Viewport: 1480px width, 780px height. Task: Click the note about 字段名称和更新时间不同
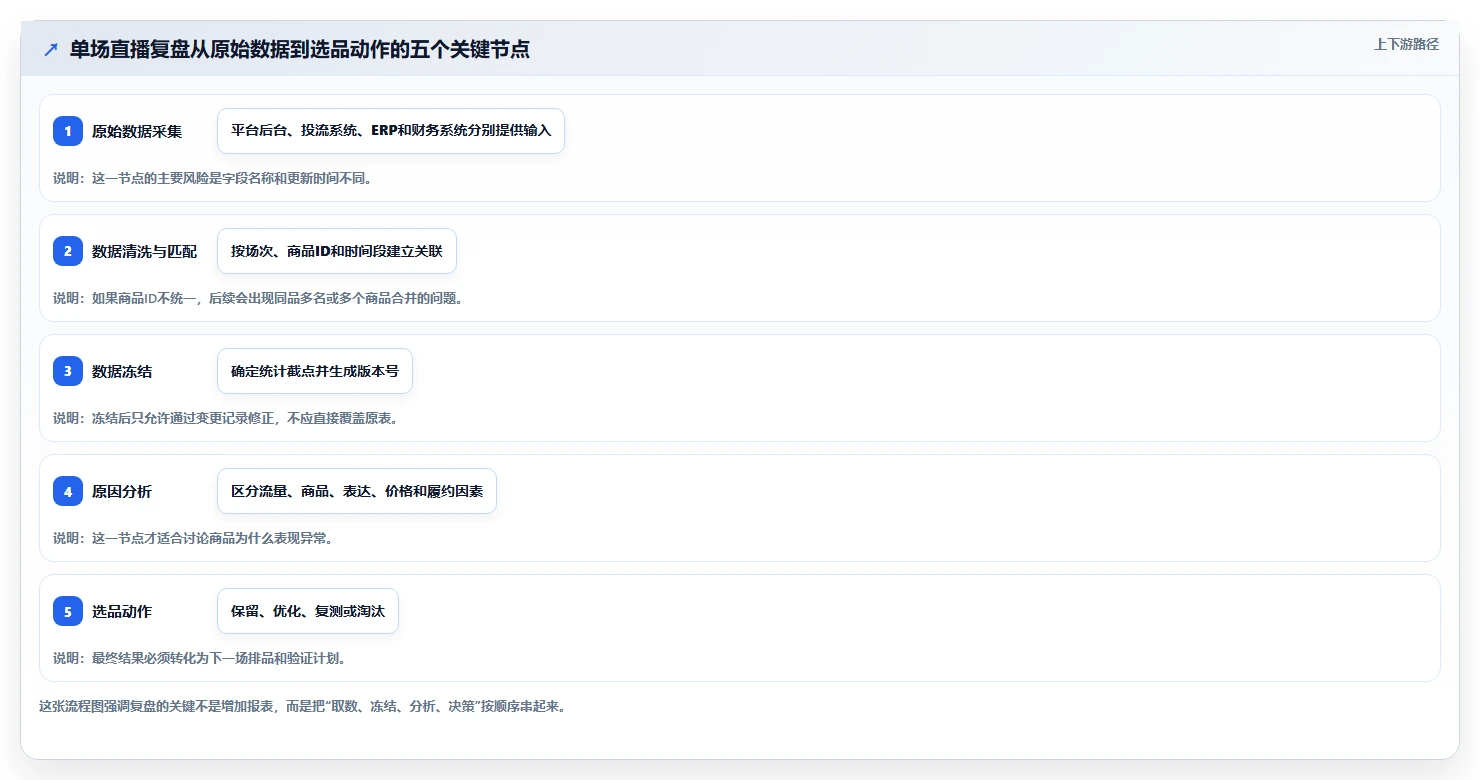212,178
